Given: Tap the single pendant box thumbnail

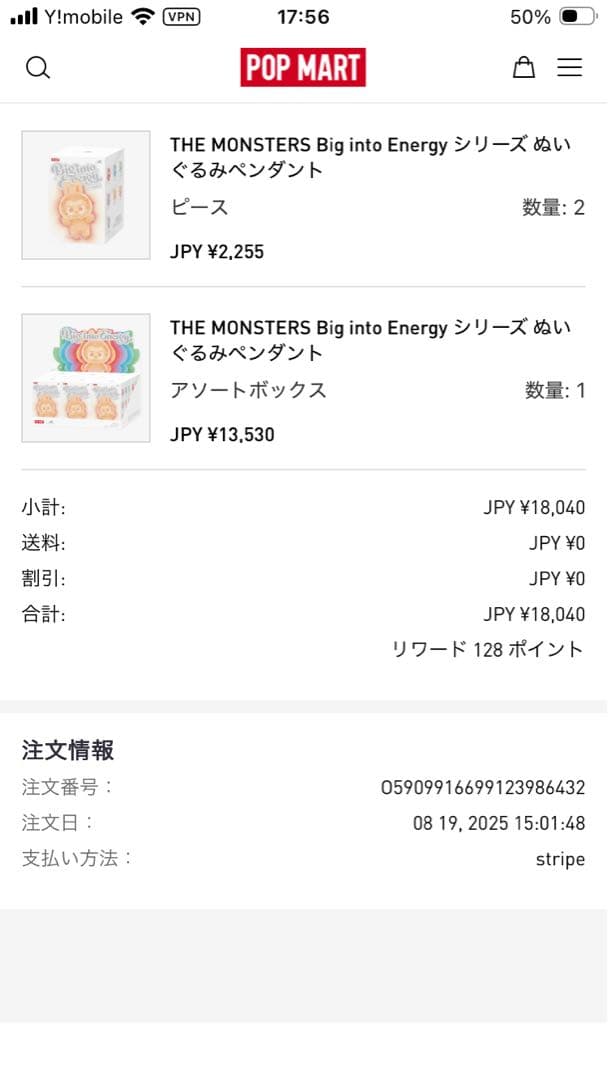Looking at the screenshot, I should click(x=86, y=195).
